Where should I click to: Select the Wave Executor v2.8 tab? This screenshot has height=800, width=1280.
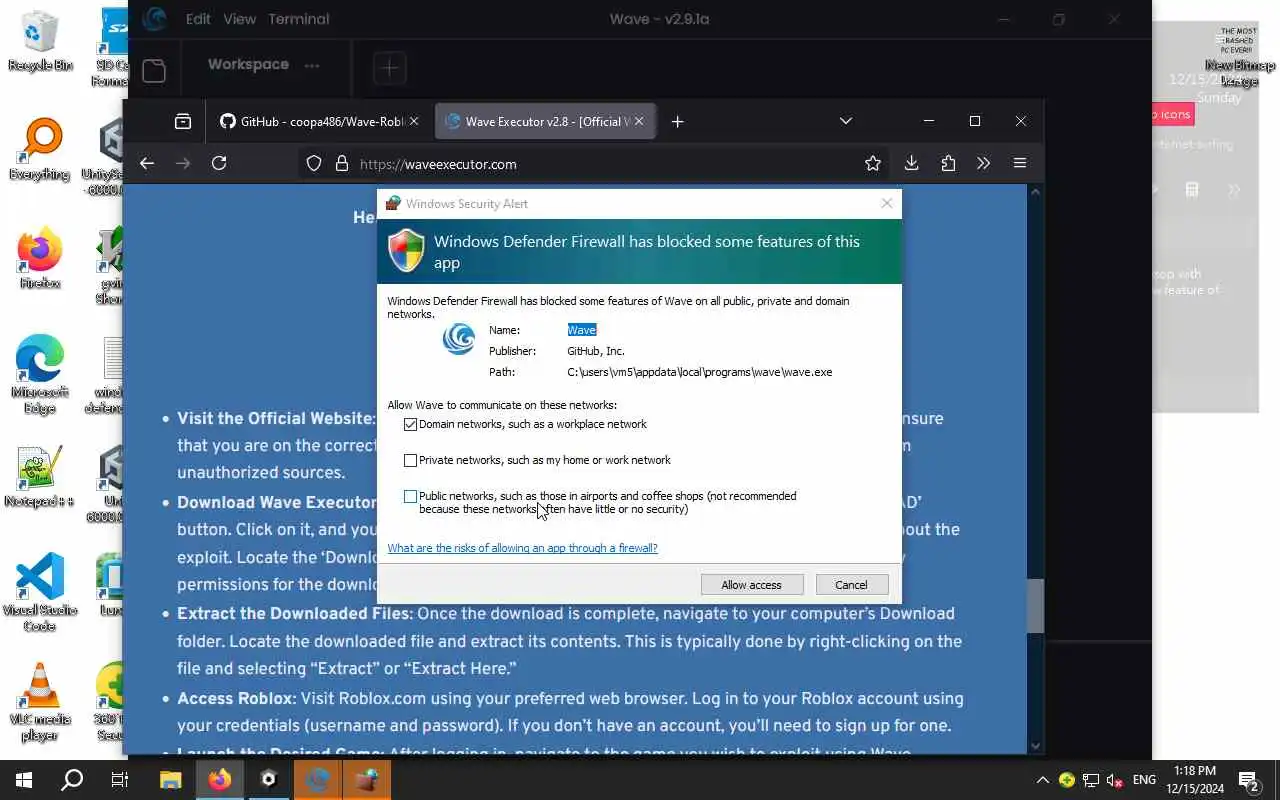pos(537,121)
